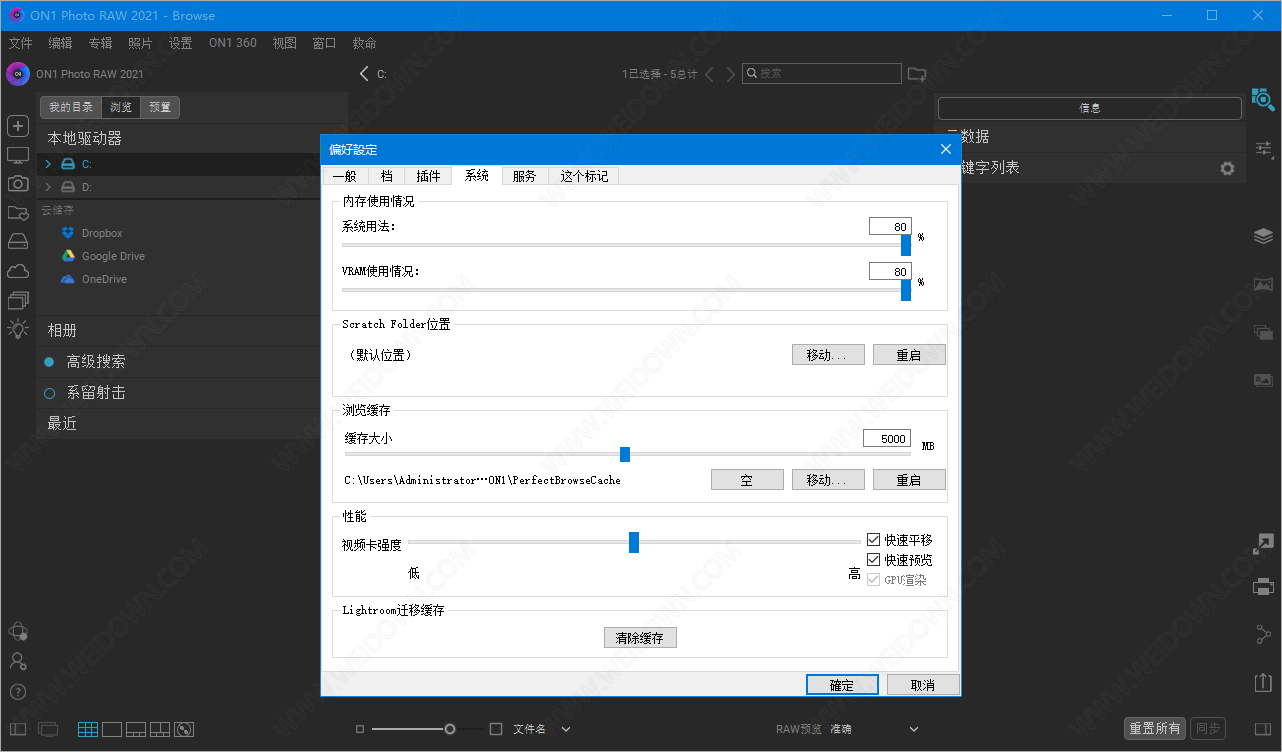Viewport: 1282px width, 752px height.
Task: Toggle the 快速预览 checkbox
Action: click(874, 560)
